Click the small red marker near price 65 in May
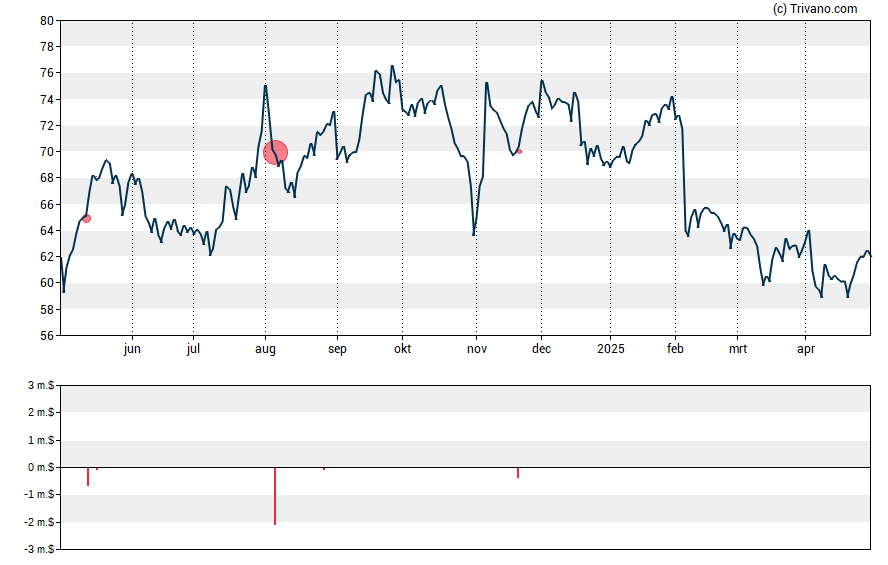888x565 pixels. [x=87, y=219]
